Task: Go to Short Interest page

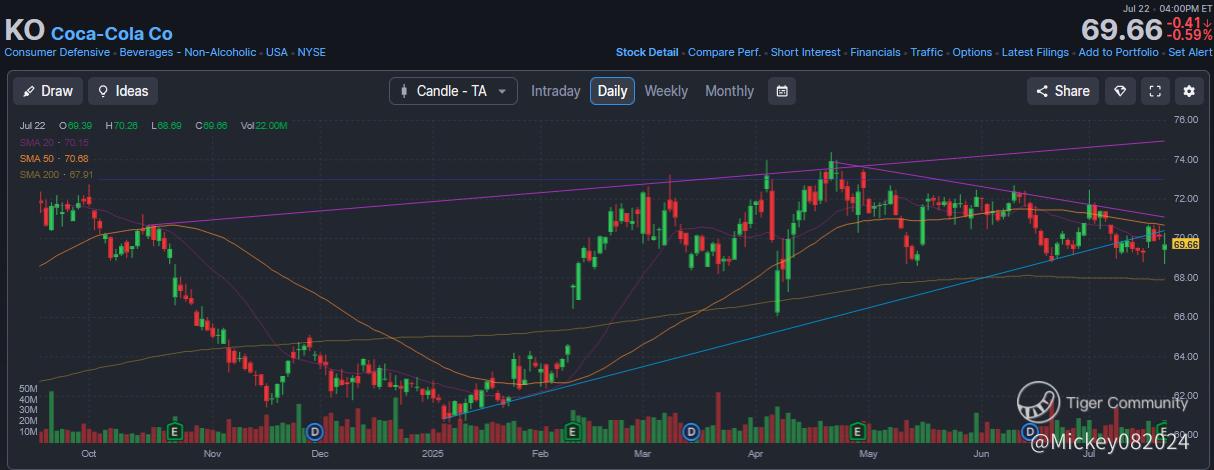Action: point(805,52)
